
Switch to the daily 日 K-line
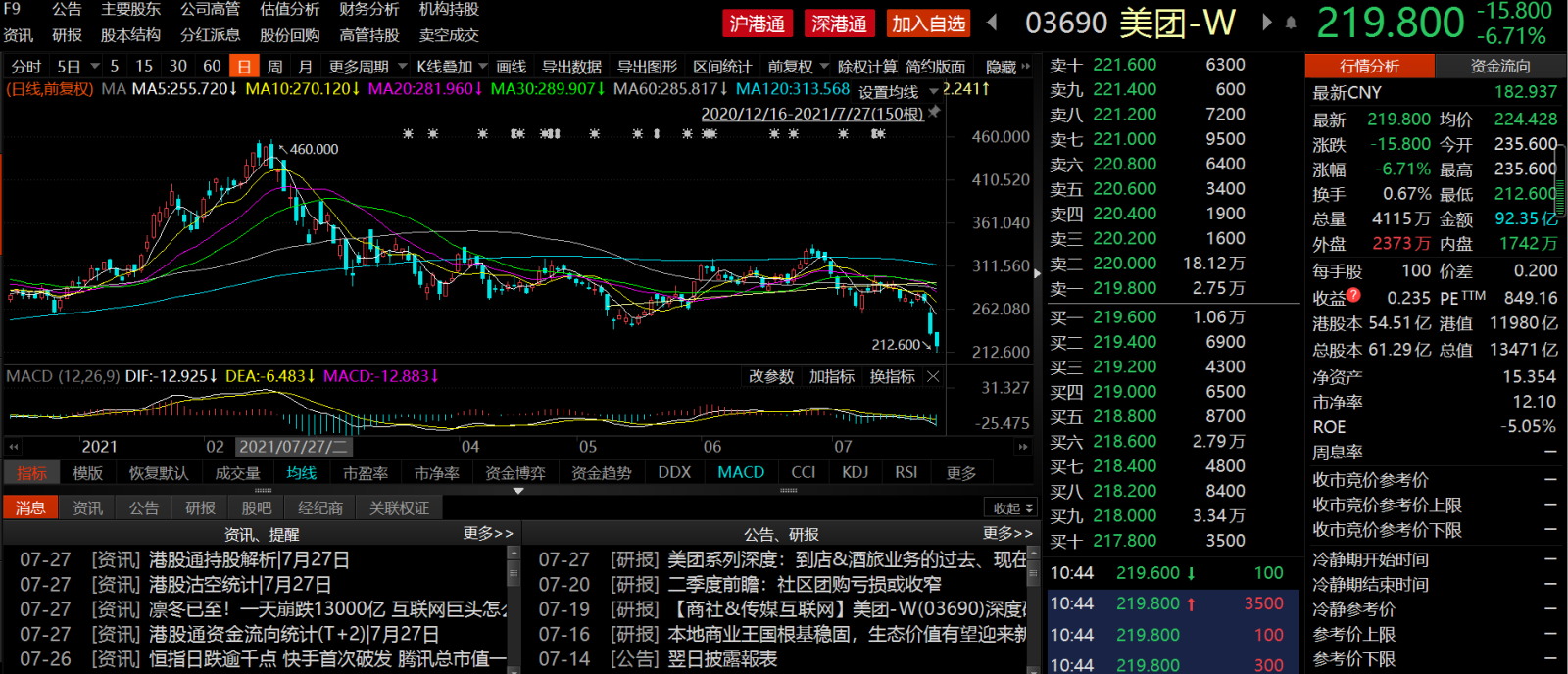tap(244, 67)
